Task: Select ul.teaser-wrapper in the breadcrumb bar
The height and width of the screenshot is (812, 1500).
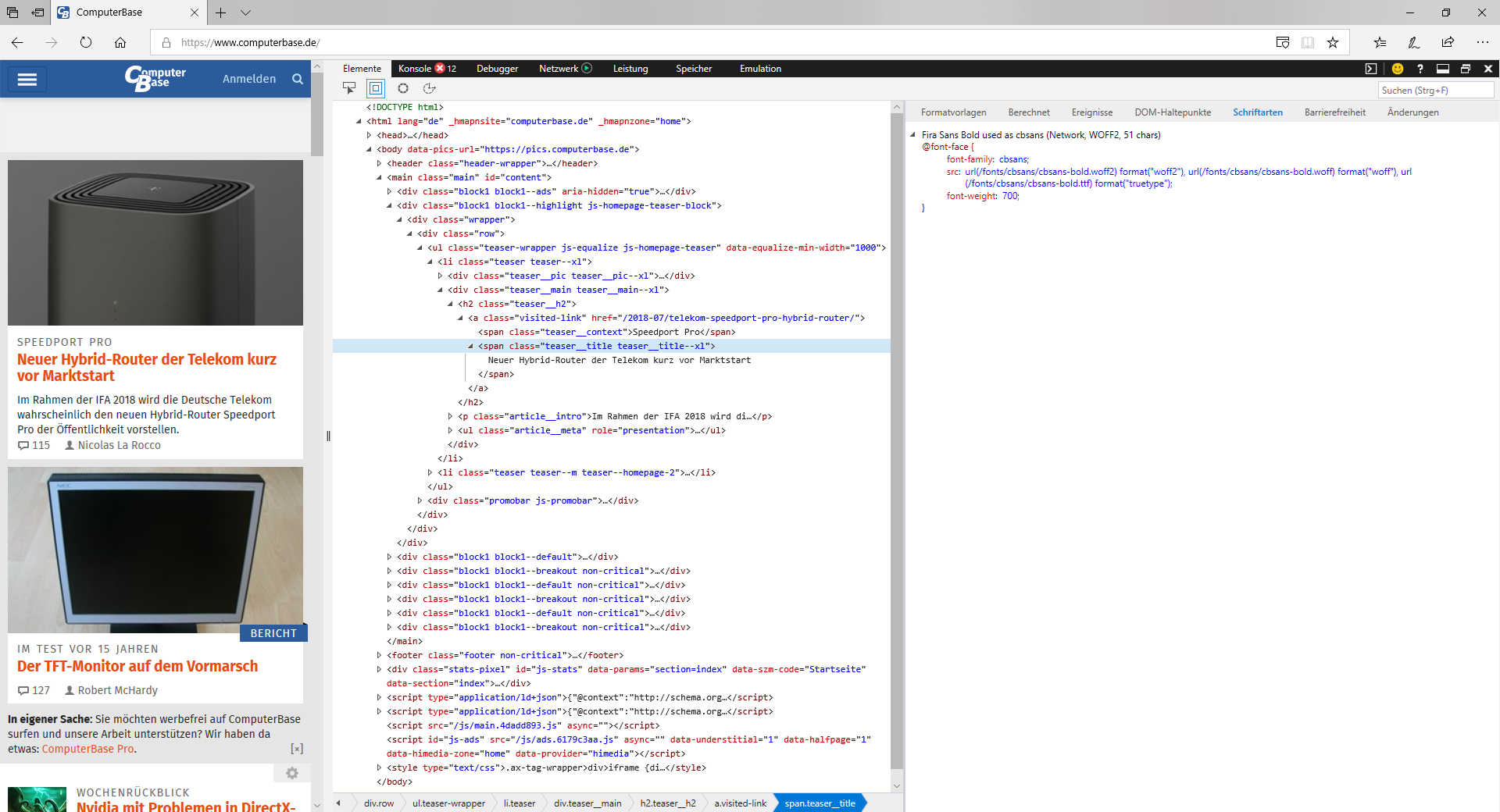Action: coord(448,803)
